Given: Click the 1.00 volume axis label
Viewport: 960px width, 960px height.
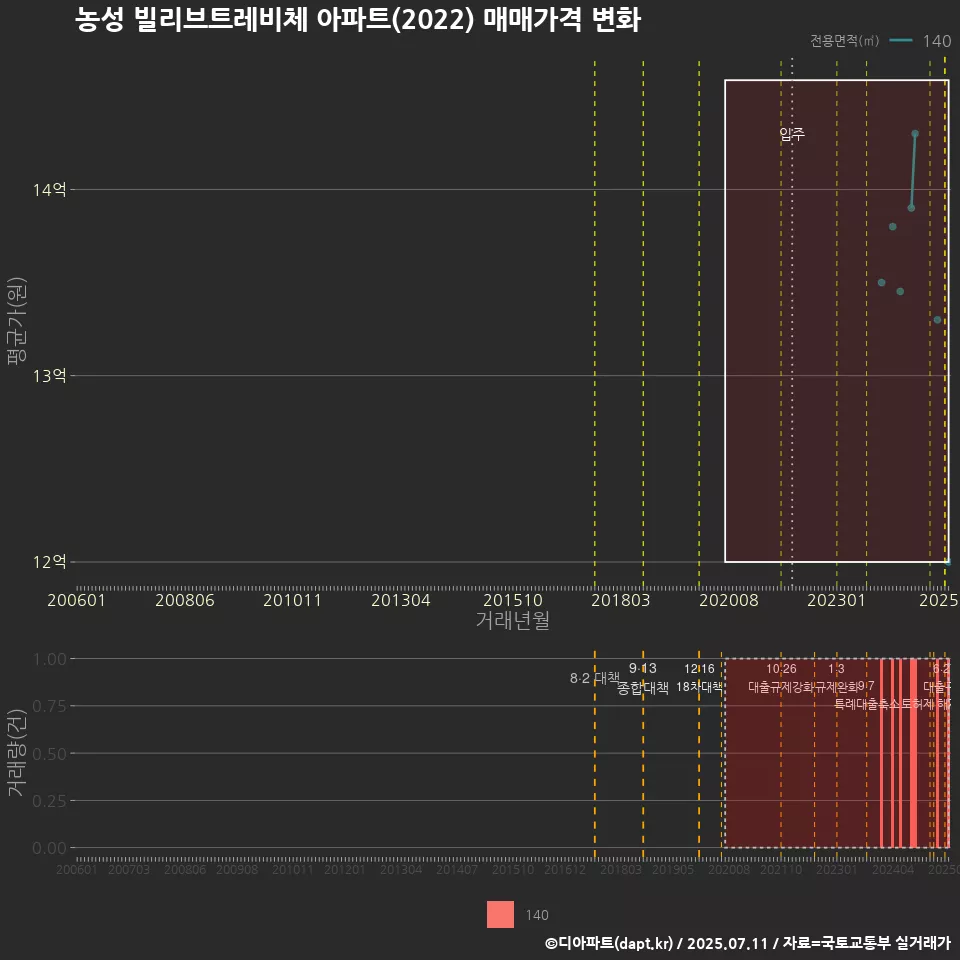Looking at the screenshot, I should pyautogui.click(x=50, y=659).
